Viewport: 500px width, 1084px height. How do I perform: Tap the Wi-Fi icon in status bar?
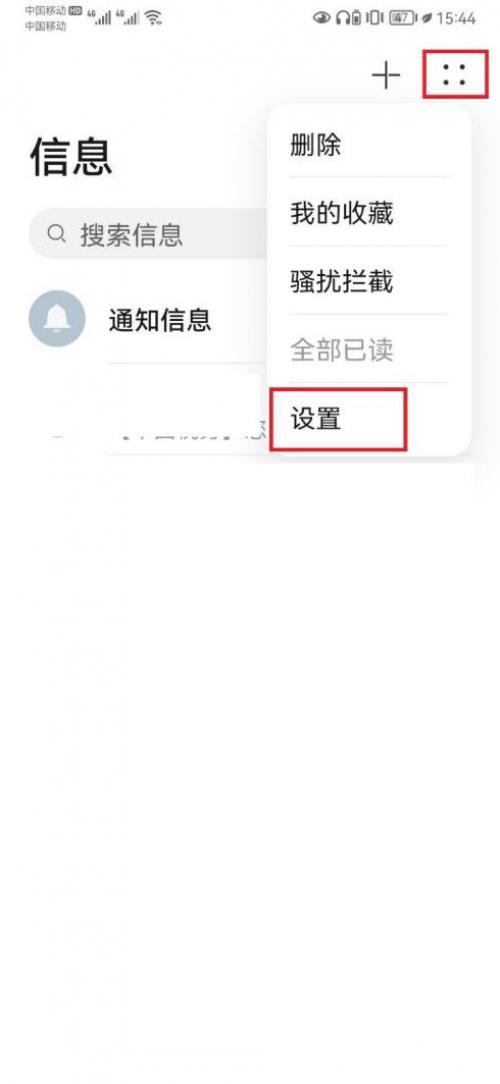click(x=154, y=18)
